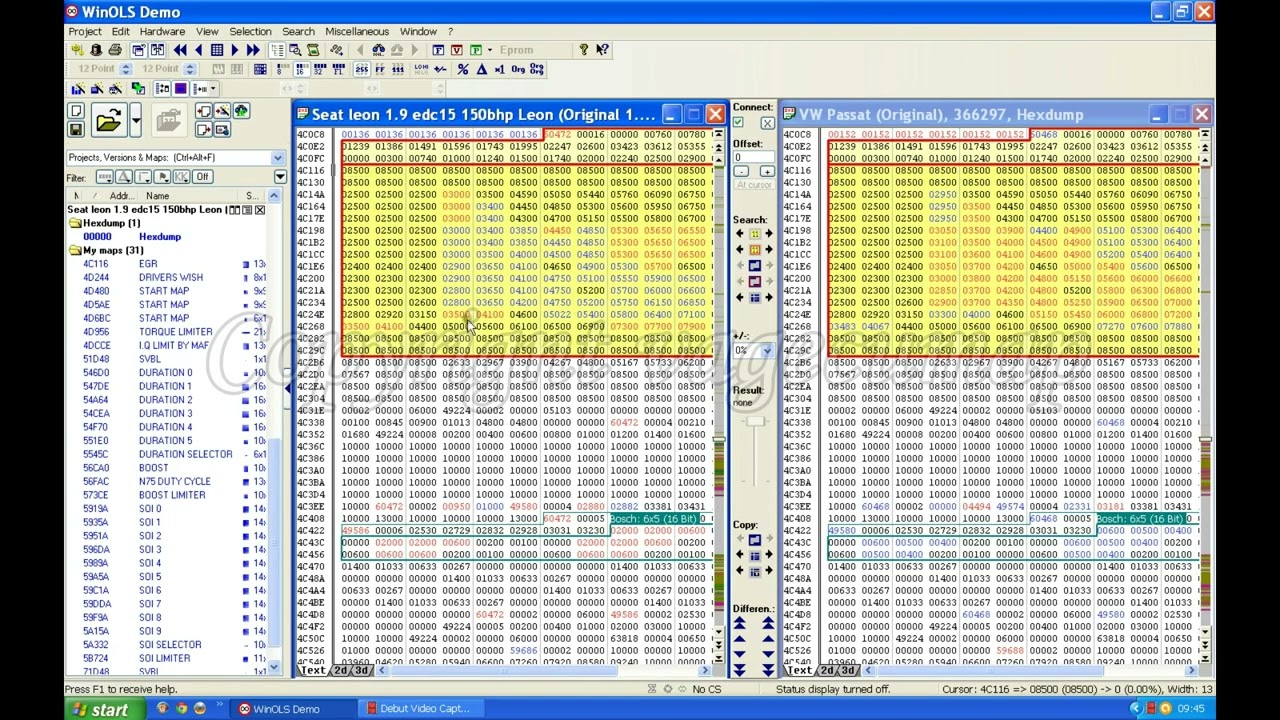Click the save floppy disk icon
The height and width of the screenshot is (720, 1280).
(76, 129)
